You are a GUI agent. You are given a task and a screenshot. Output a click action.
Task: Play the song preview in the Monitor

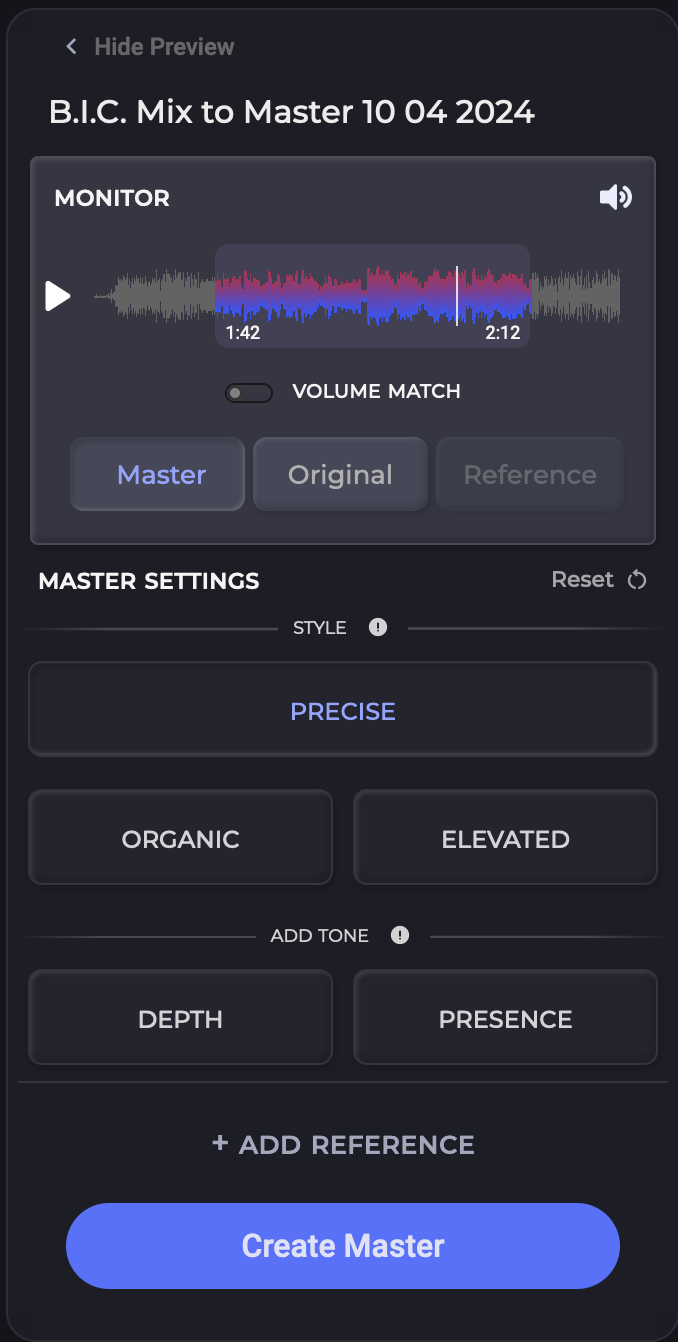click(57, 296)
